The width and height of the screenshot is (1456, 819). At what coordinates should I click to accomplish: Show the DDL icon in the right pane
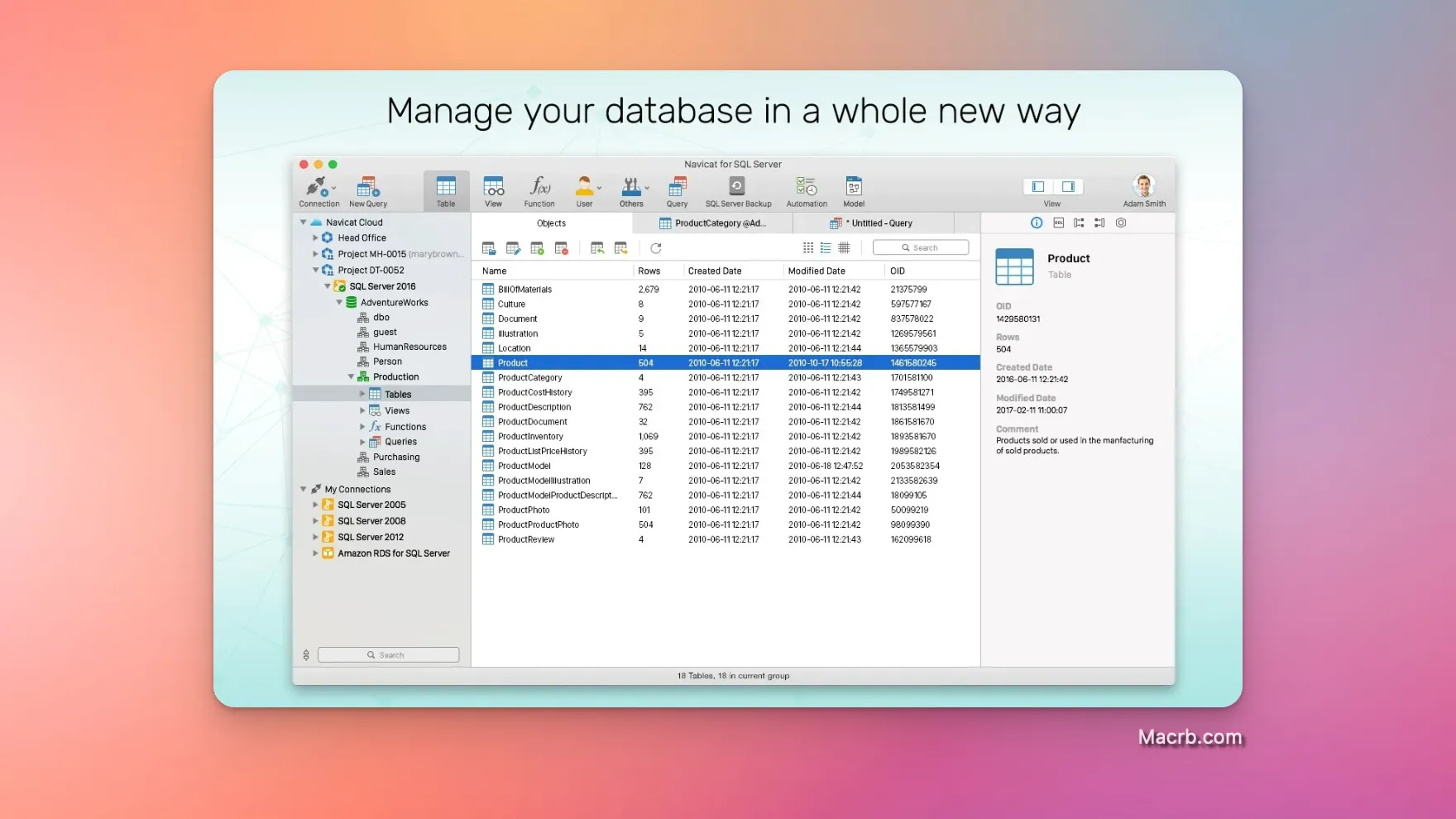[1058, 223]
